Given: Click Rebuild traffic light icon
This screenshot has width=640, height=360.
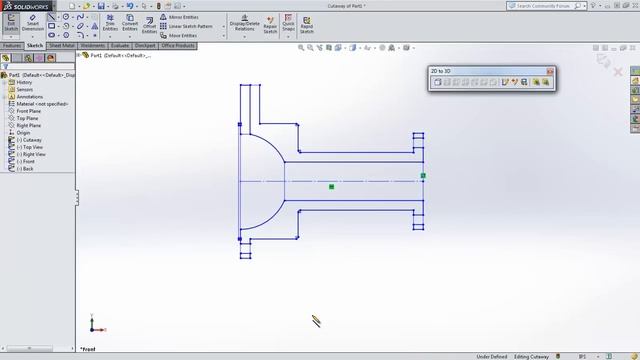Looking at the screenshot, I should coord(159,6).
